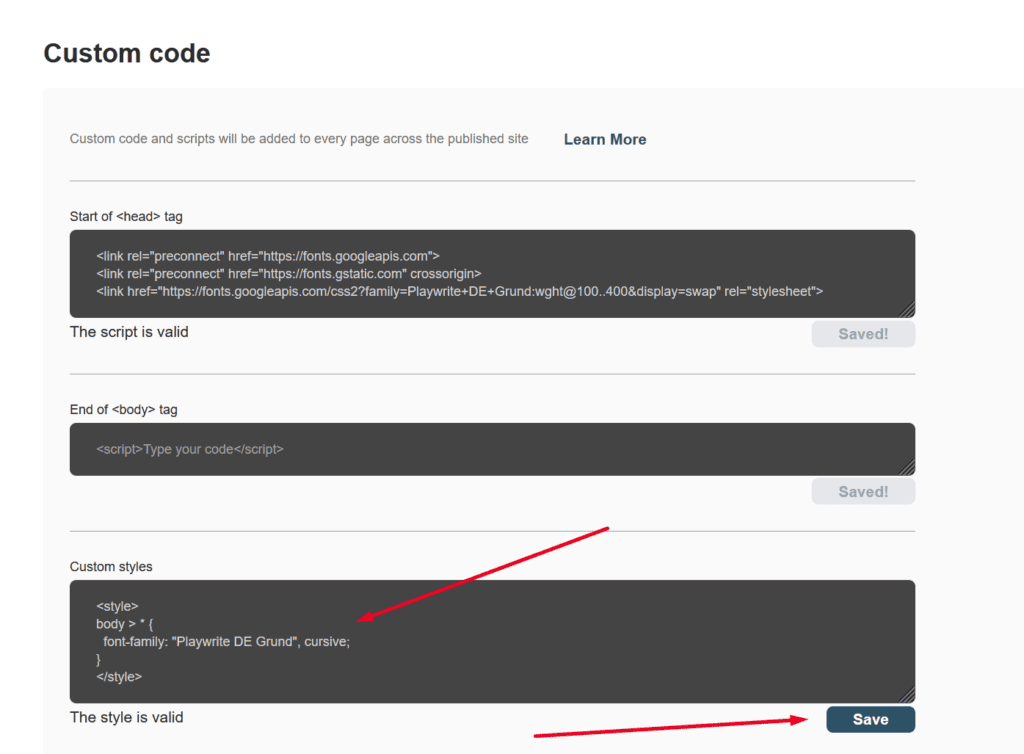The height and width of the screenshot is (754, 1024).
Task: Grab the resize handle of head tag editor
Action: (907, 310)
